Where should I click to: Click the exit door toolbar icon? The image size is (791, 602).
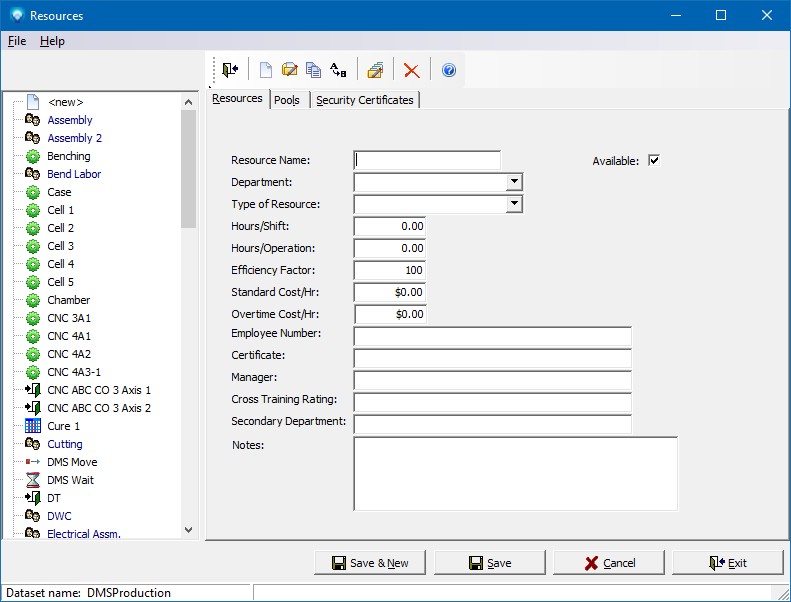point(230,70)
